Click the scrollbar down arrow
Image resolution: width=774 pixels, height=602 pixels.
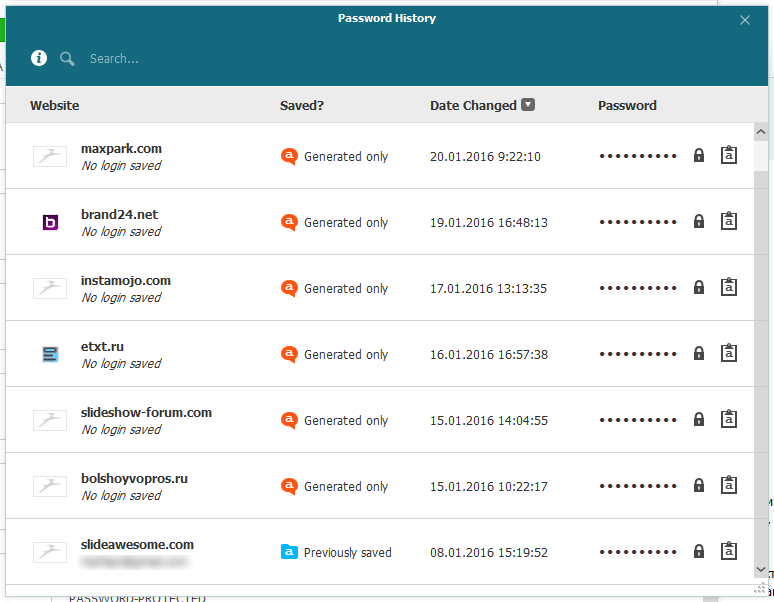point(761,569)
